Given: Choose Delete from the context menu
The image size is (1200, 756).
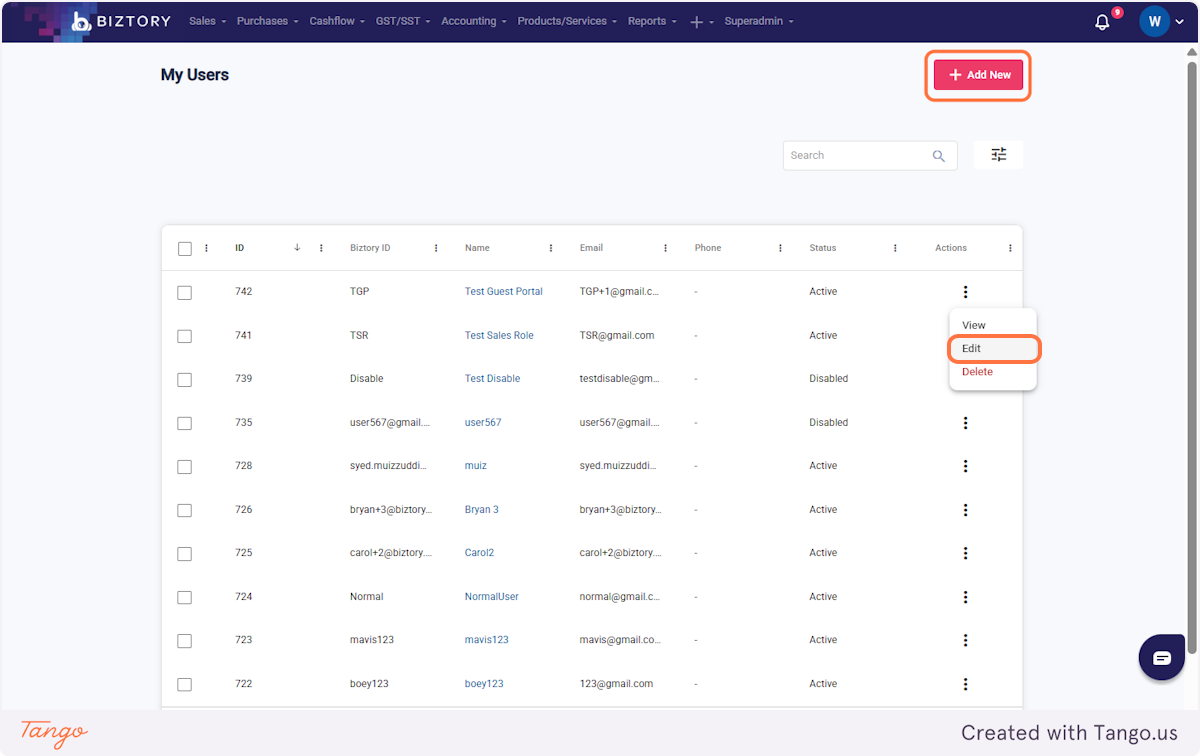Looking at the screenshot, I should coord(993,372).
